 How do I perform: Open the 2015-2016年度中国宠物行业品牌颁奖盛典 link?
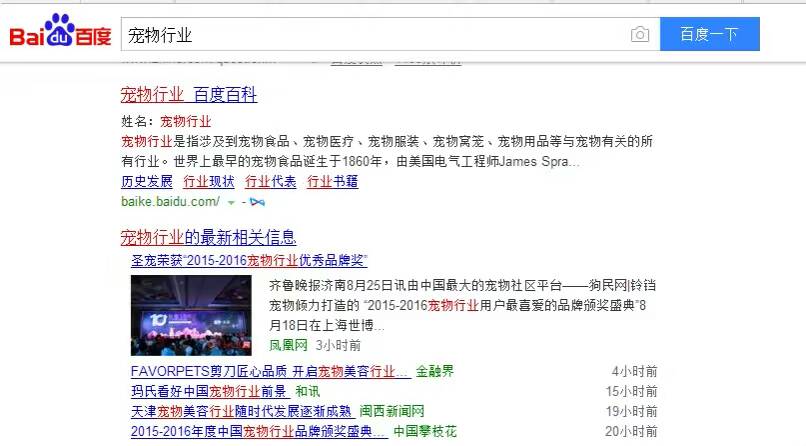click(258, 431)
